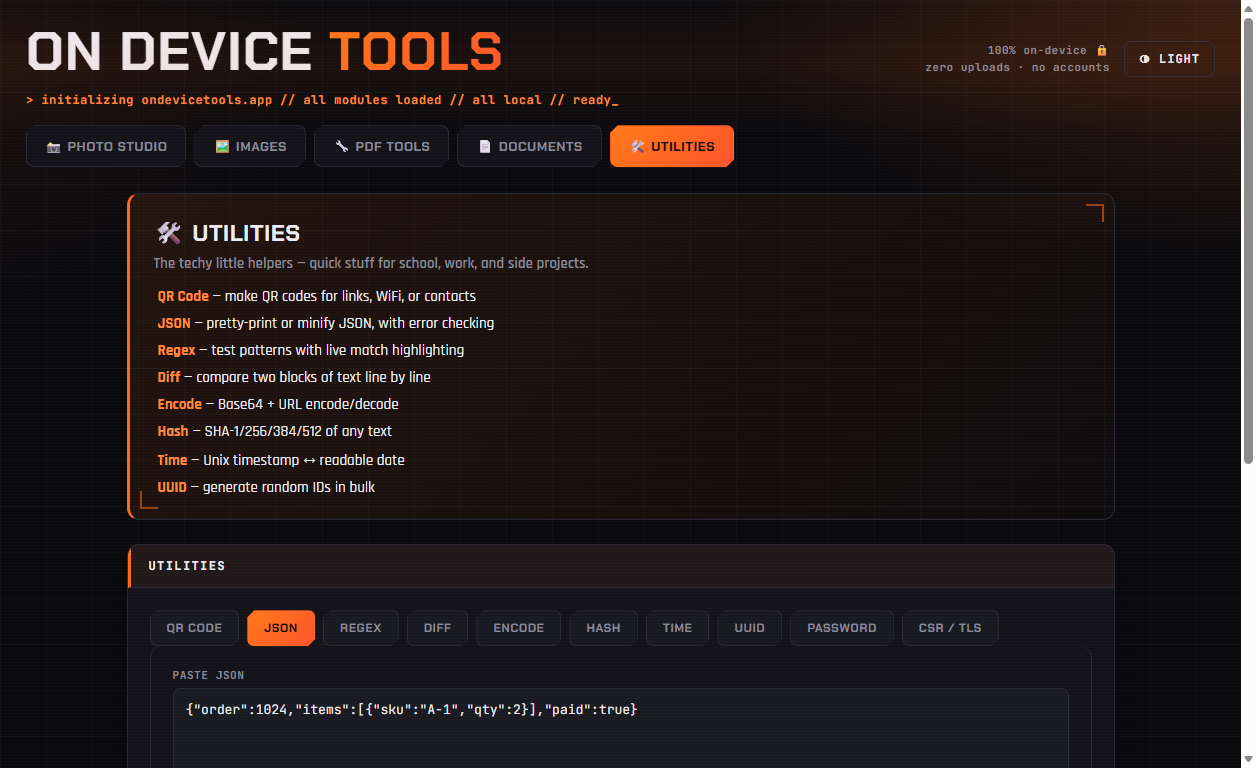Switch to the Hash utility
The width and height of the screenshot is (1256, 768).
(604, 628)
